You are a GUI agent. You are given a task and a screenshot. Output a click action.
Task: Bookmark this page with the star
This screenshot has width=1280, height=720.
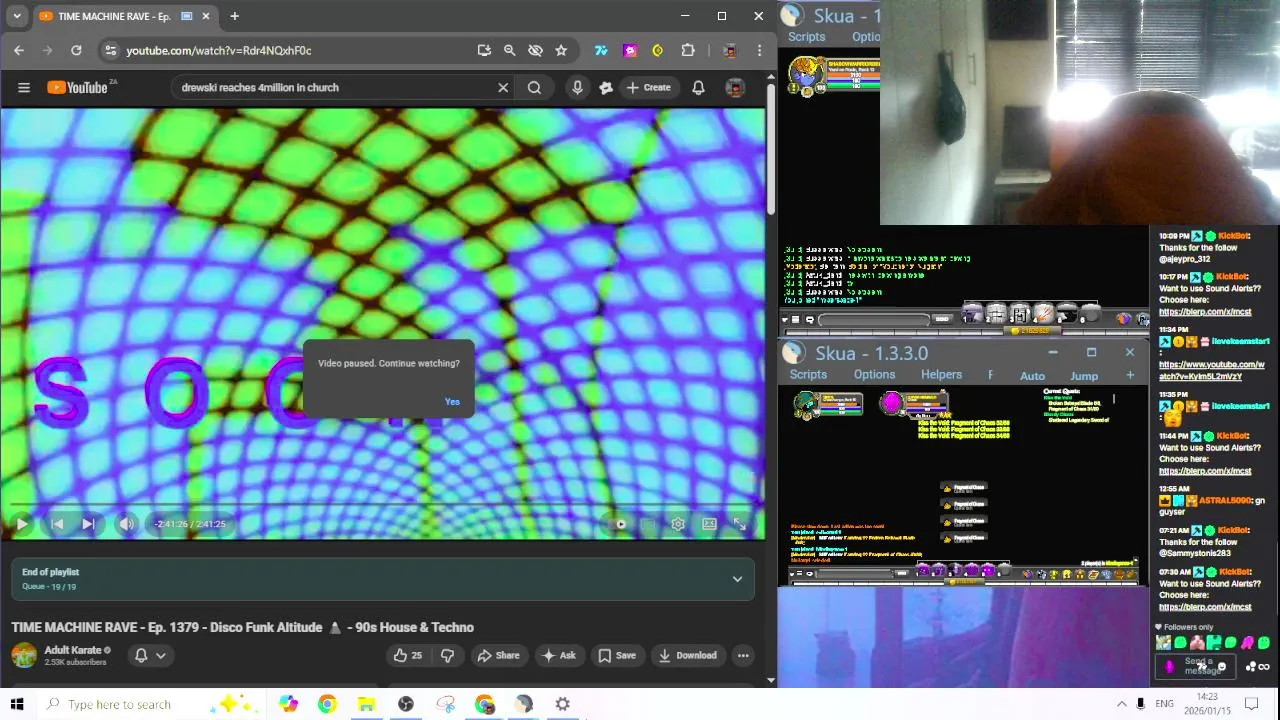[x=561, y=50]
